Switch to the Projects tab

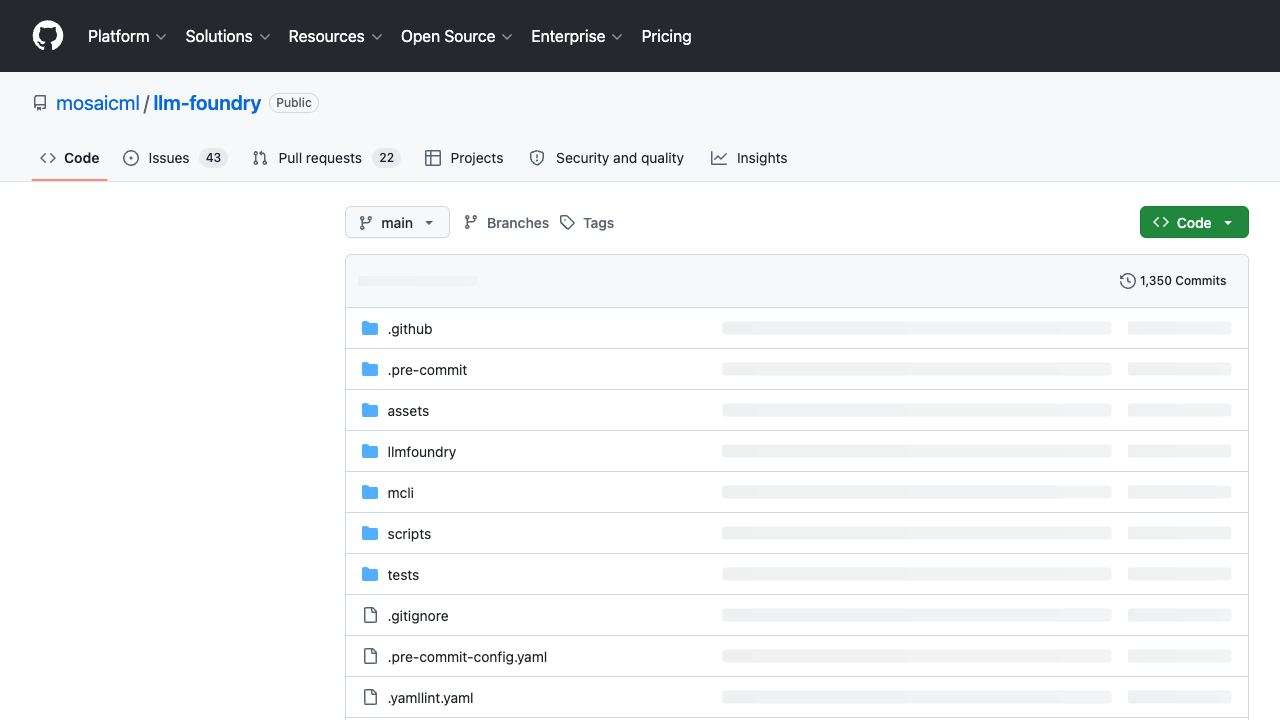pos(464,158)
